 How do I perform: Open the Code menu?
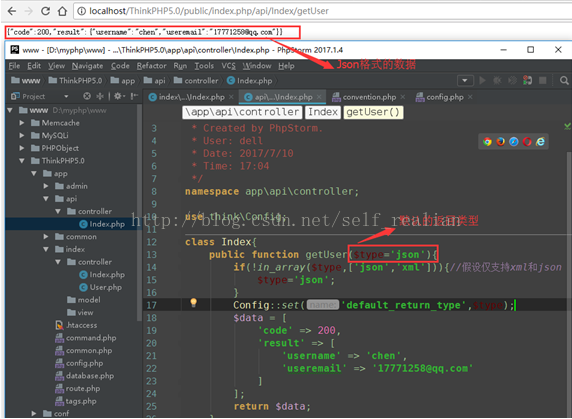120,66
